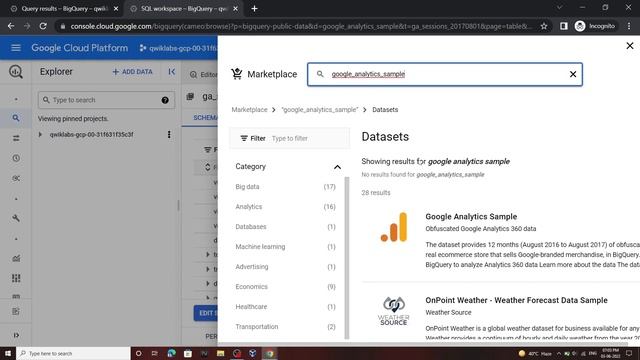640x360 pixels.
Task: Close the Marketplace panel
Action: (x=630, y=46)
